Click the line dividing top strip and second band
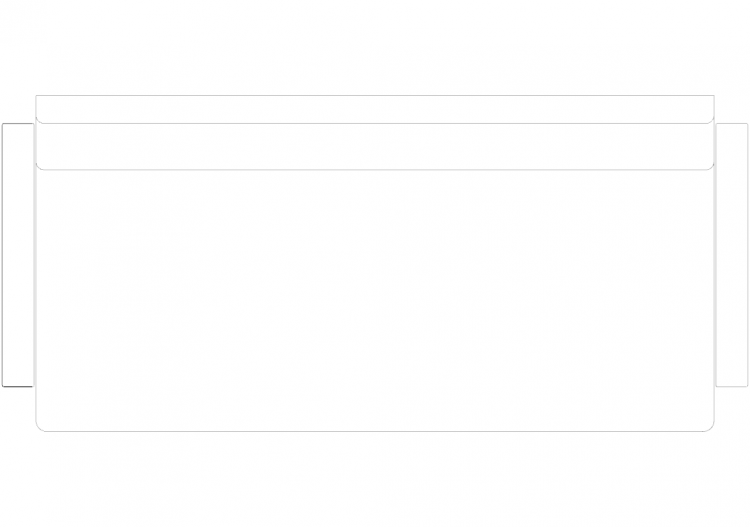Viewport: 750px width, 527px height. tap(375, 123)
